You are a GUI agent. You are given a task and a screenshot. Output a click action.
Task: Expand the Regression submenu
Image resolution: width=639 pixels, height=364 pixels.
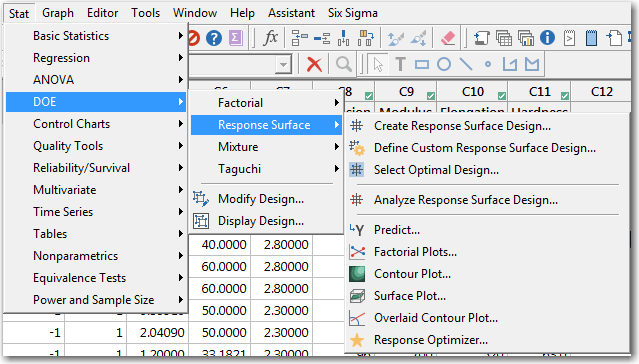(96, 58)
